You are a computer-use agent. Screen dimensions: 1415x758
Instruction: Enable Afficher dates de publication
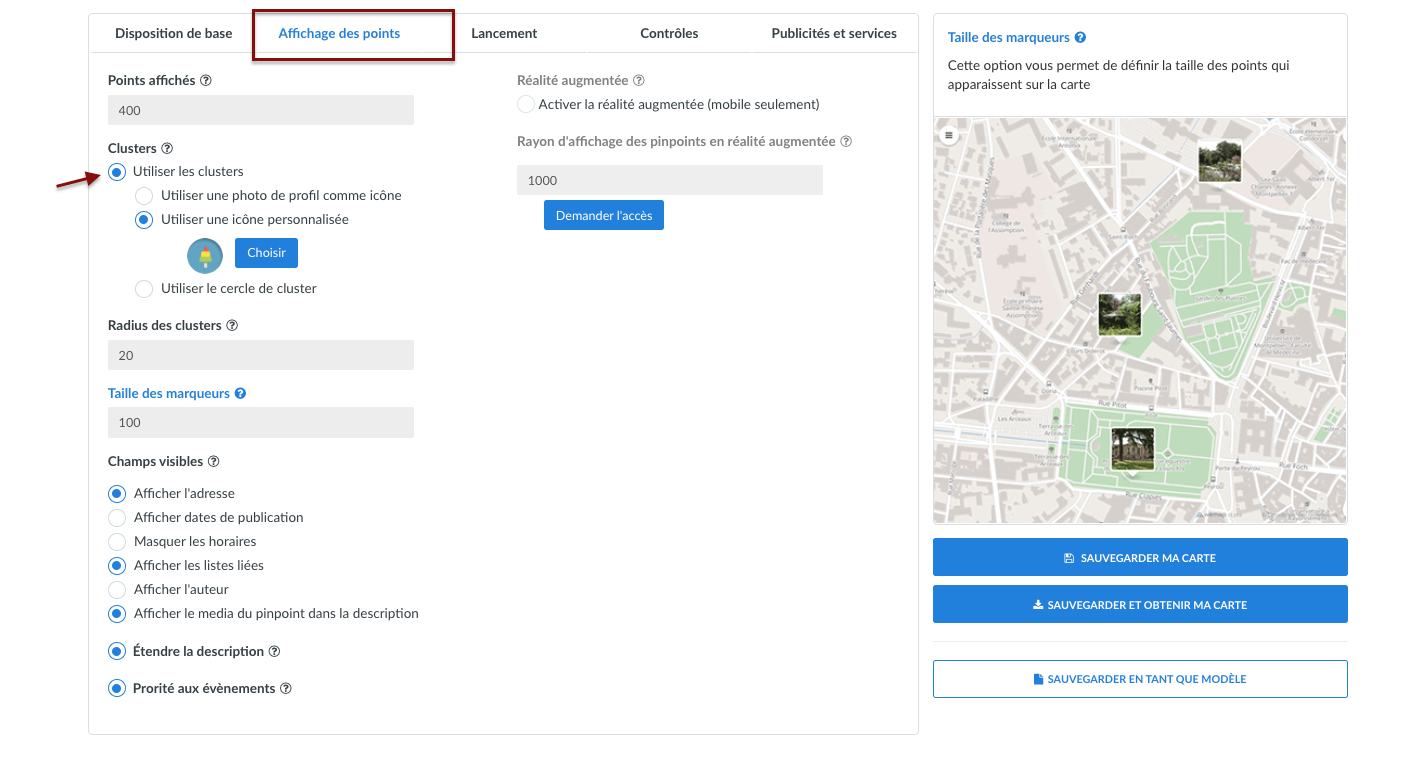[x=117, y=518]
